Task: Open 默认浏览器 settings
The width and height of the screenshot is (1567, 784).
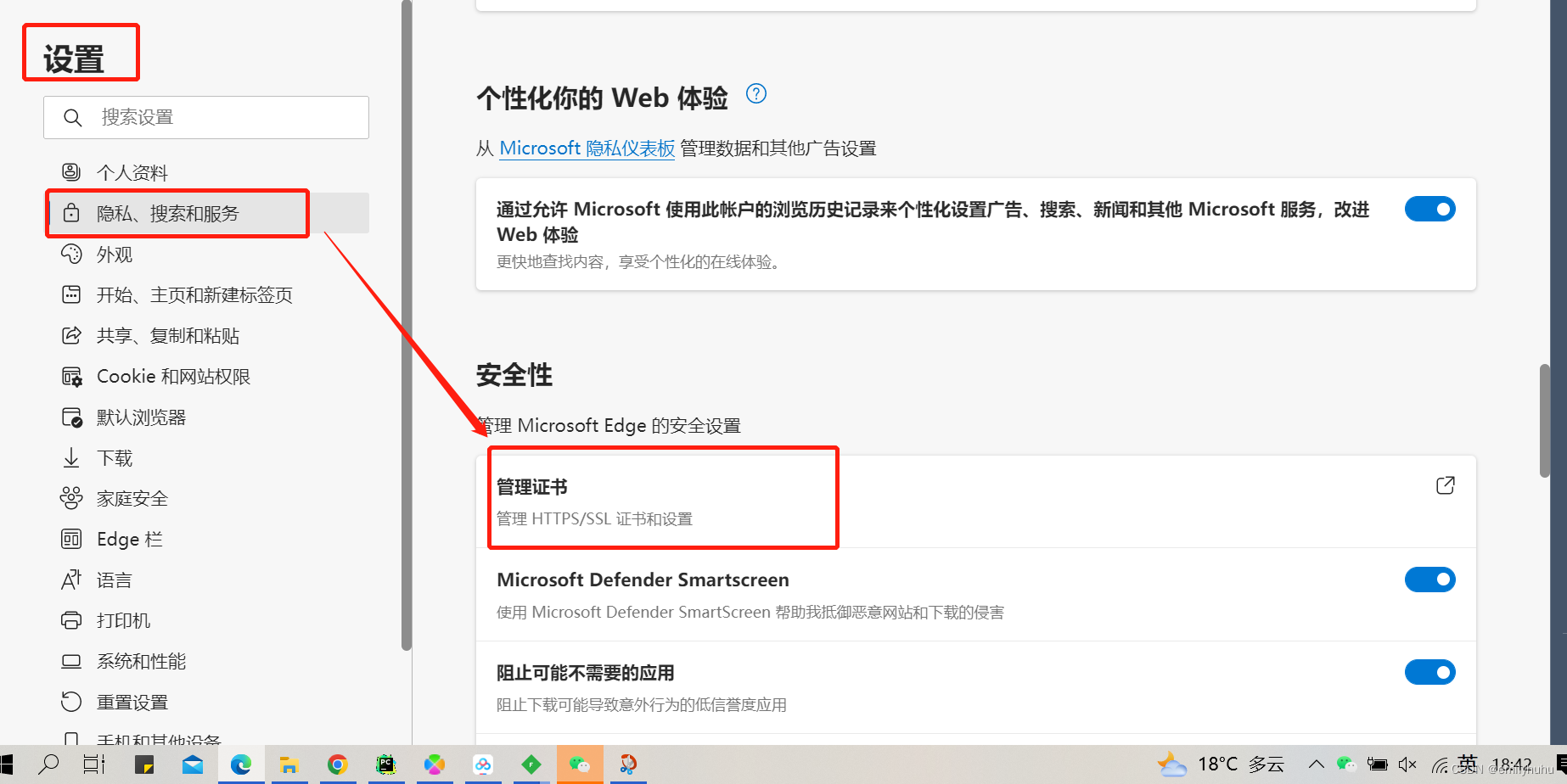Action: (141, 417)
